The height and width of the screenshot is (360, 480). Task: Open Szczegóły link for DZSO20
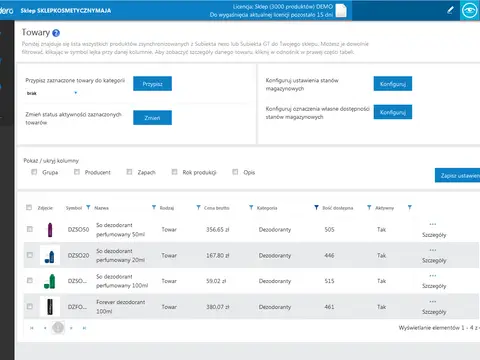tap(434, 260)
